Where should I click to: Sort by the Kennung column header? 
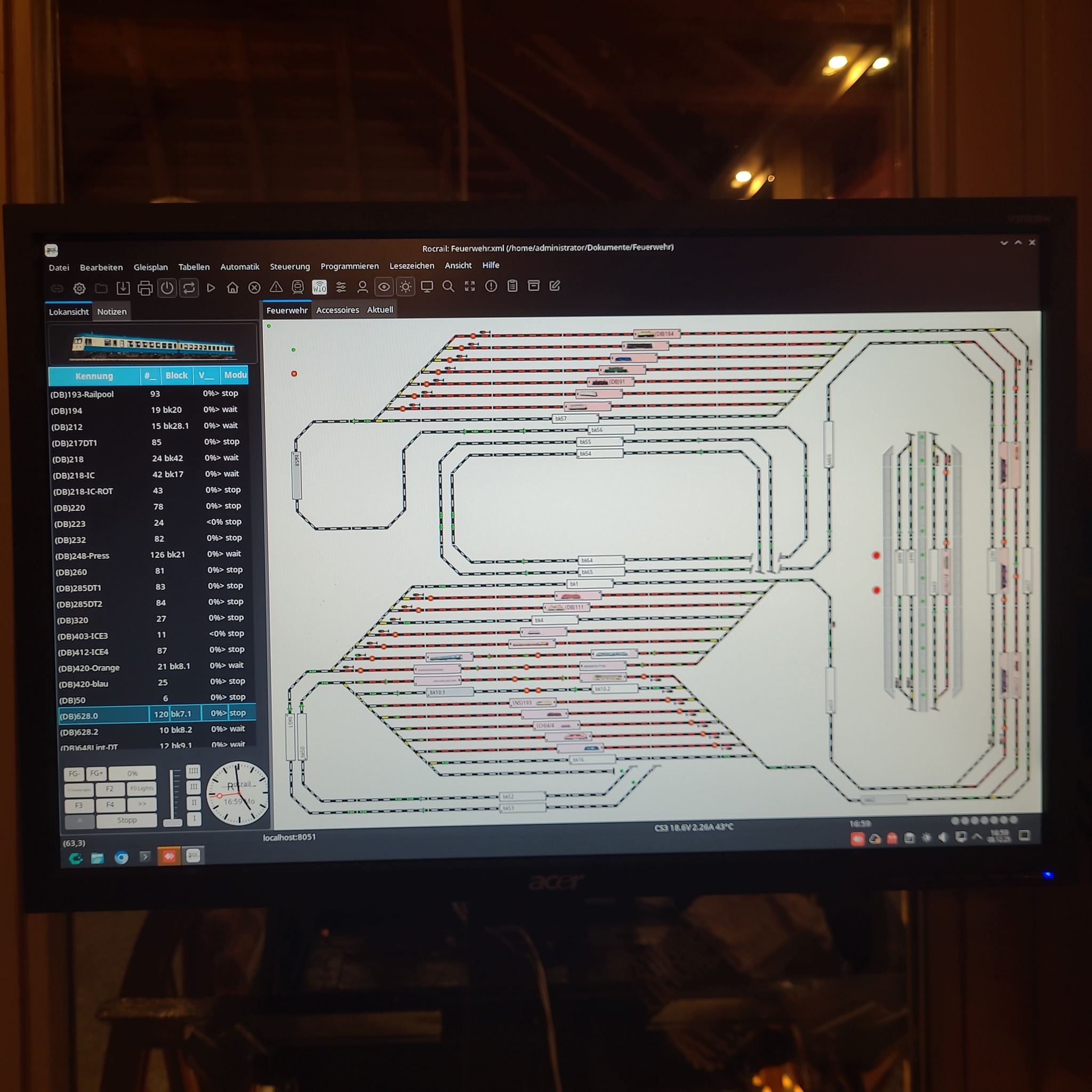click(94, 376)
